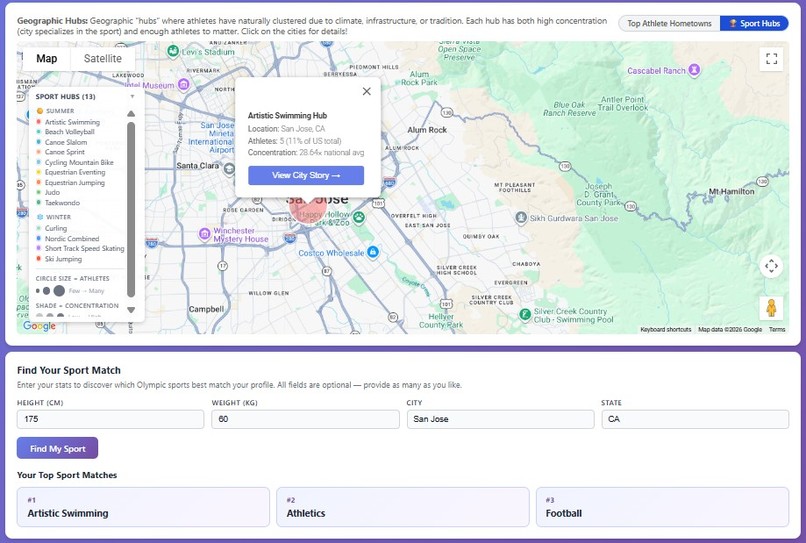Close the Artistic Swimming Hub popup
Screen dimensions: 806x543
tap(367, 92)
